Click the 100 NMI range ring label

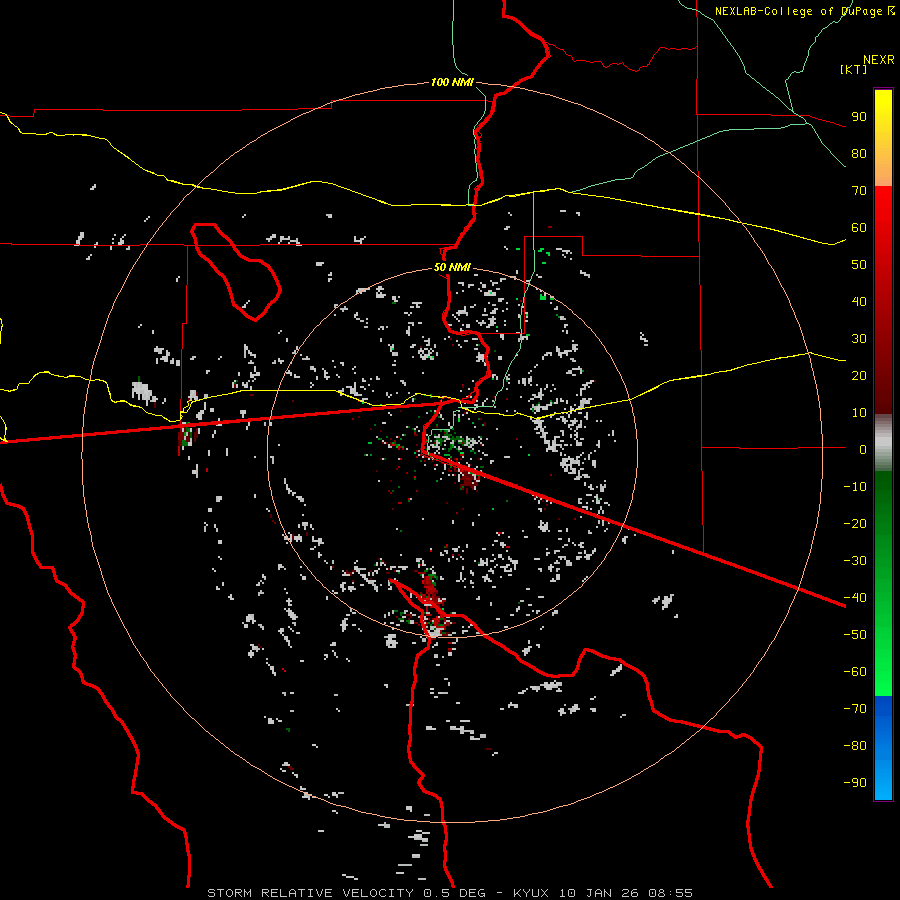coord(452,82)
